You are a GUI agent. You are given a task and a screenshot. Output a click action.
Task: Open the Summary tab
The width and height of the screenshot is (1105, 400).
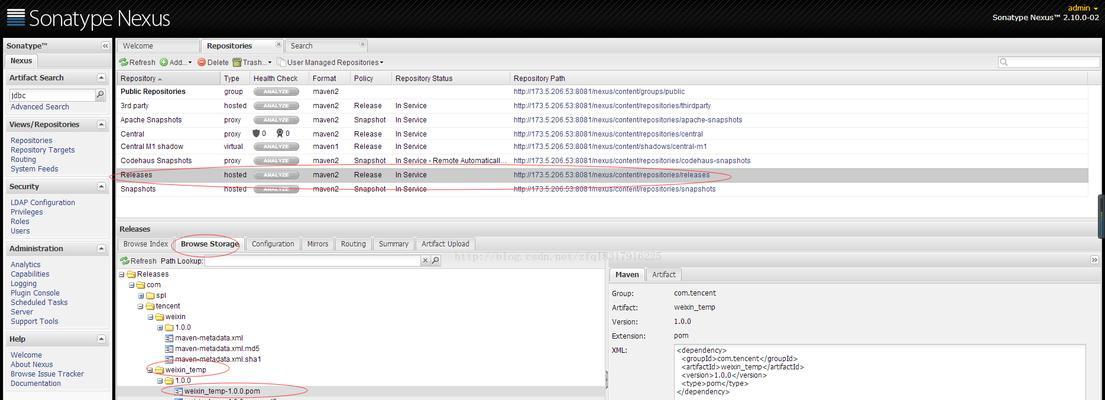(393, 244)
